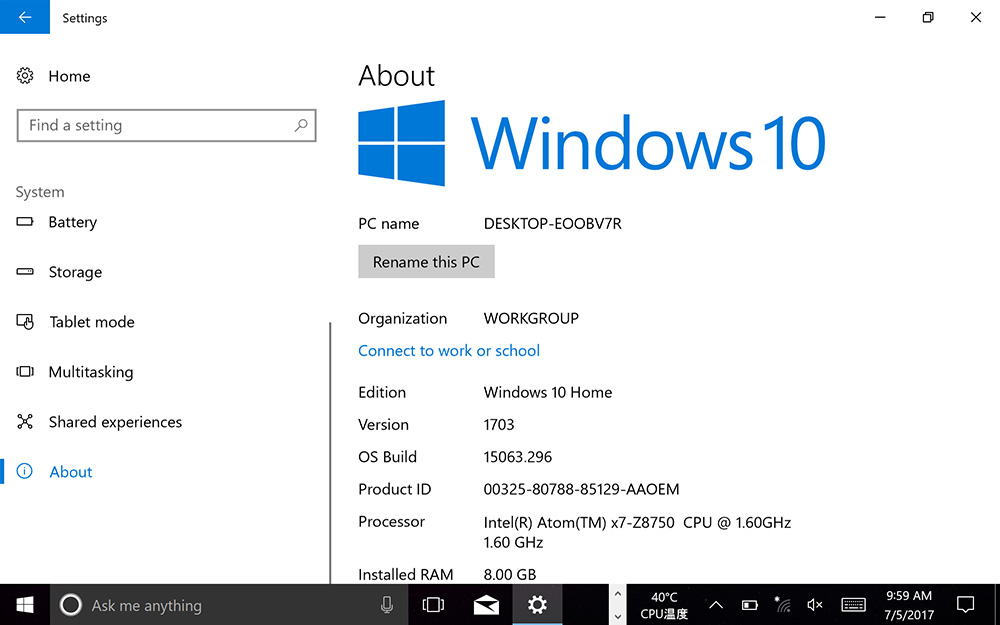1000x625 pixels.
Task: Click the Rename this PC button
Action: pyautogui.click(x=426, y=261)
